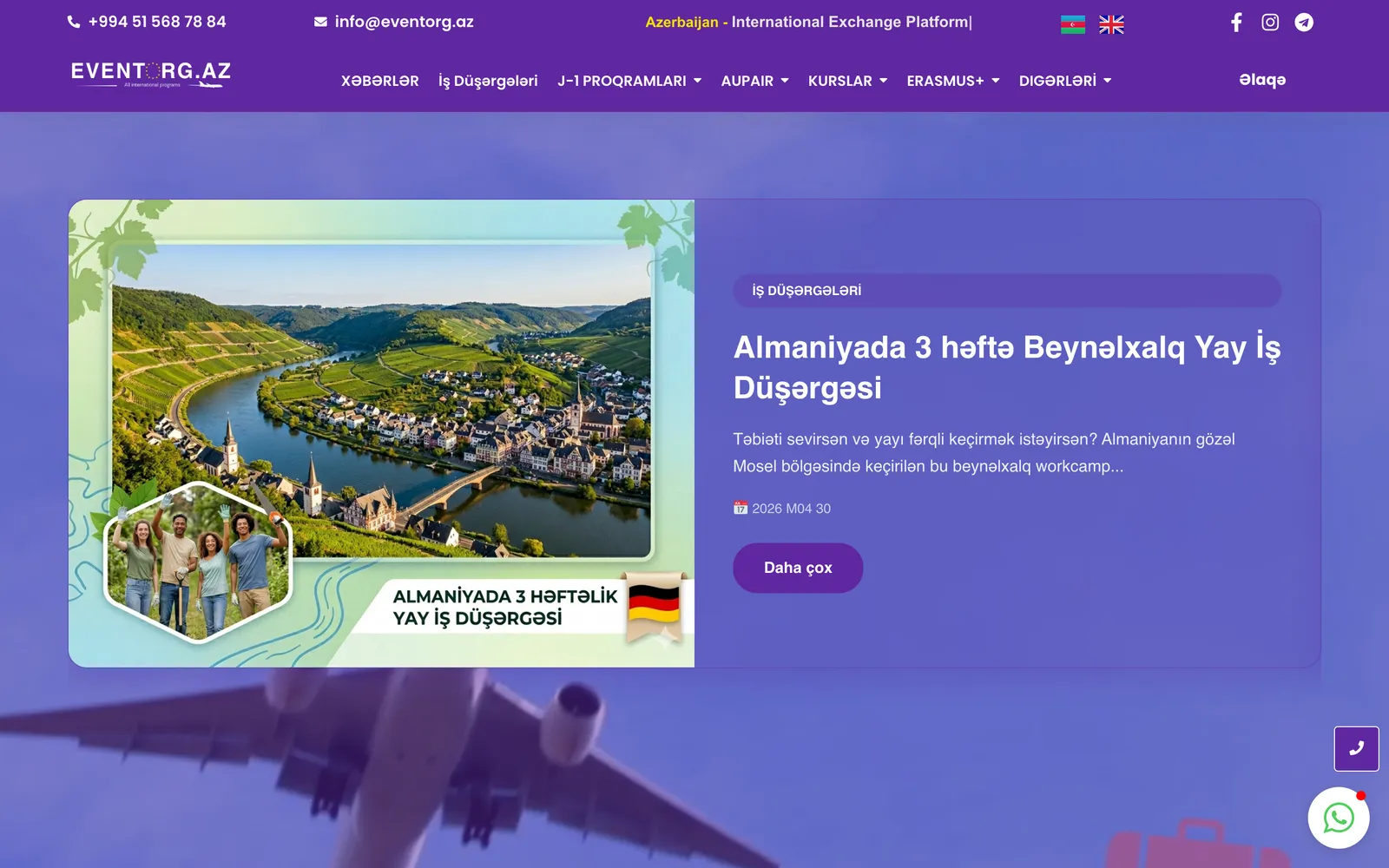Click the 2026 M04 30 date text
The image size is (1389, 868).
click(x=792, y=509)
